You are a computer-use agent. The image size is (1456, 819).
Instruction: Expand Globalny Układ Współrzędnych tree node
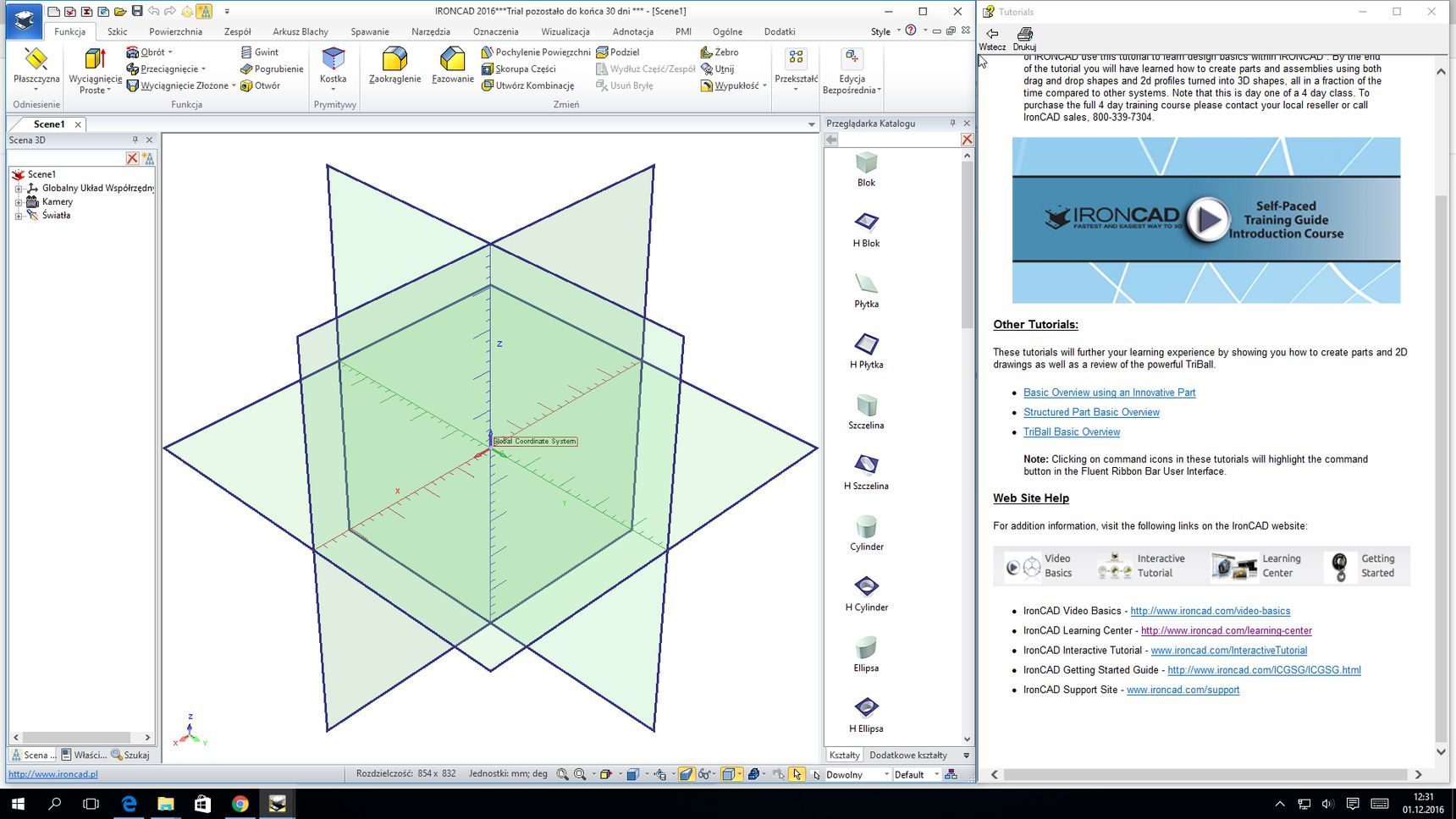[x=19, y=189]
